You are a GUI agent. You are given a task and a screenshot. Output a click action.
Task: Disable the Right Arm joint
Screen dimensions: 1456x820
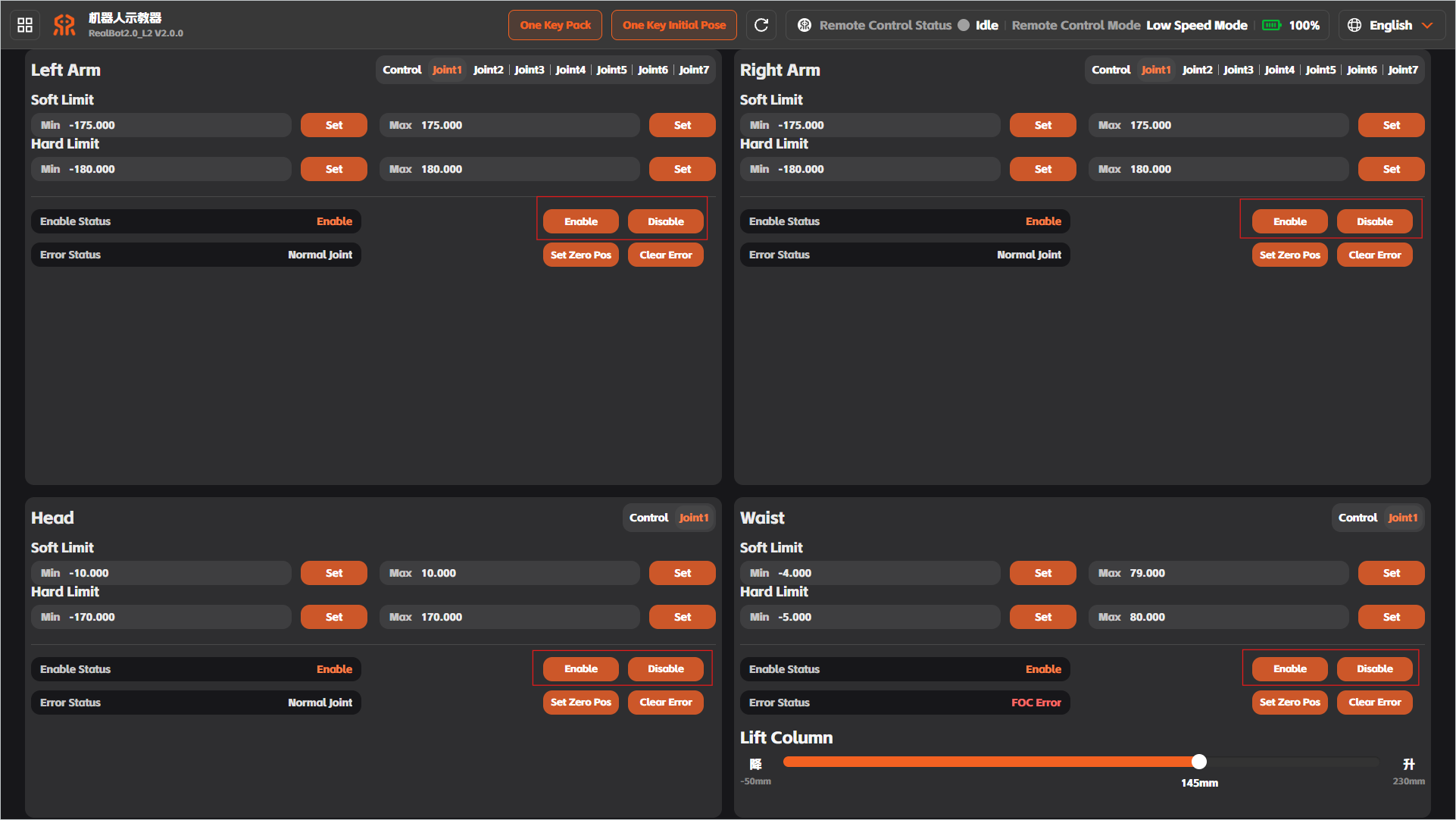[1375, 221]
